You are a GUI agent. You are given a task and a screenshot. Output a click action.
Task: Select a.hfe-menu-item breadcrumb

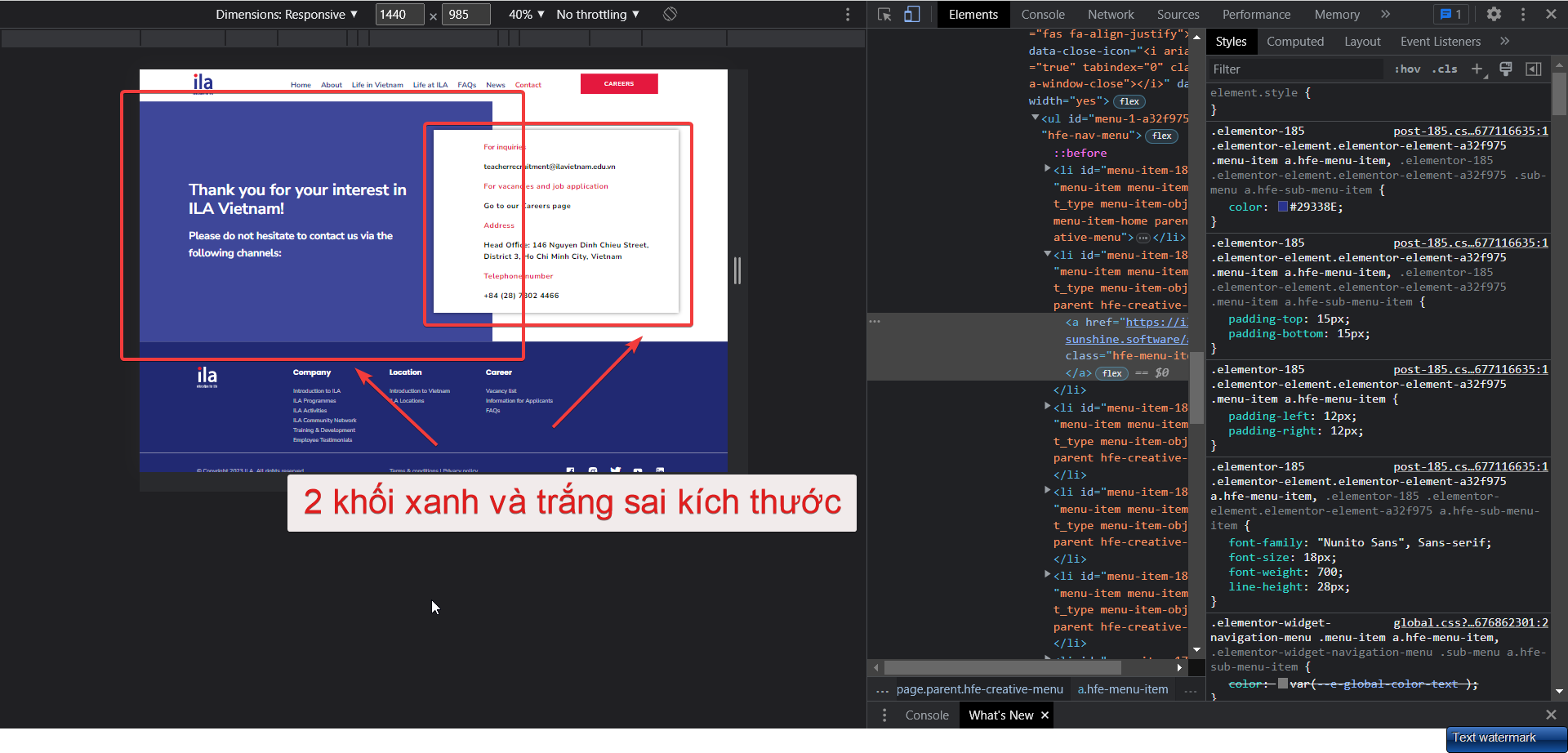[1123, 689]
